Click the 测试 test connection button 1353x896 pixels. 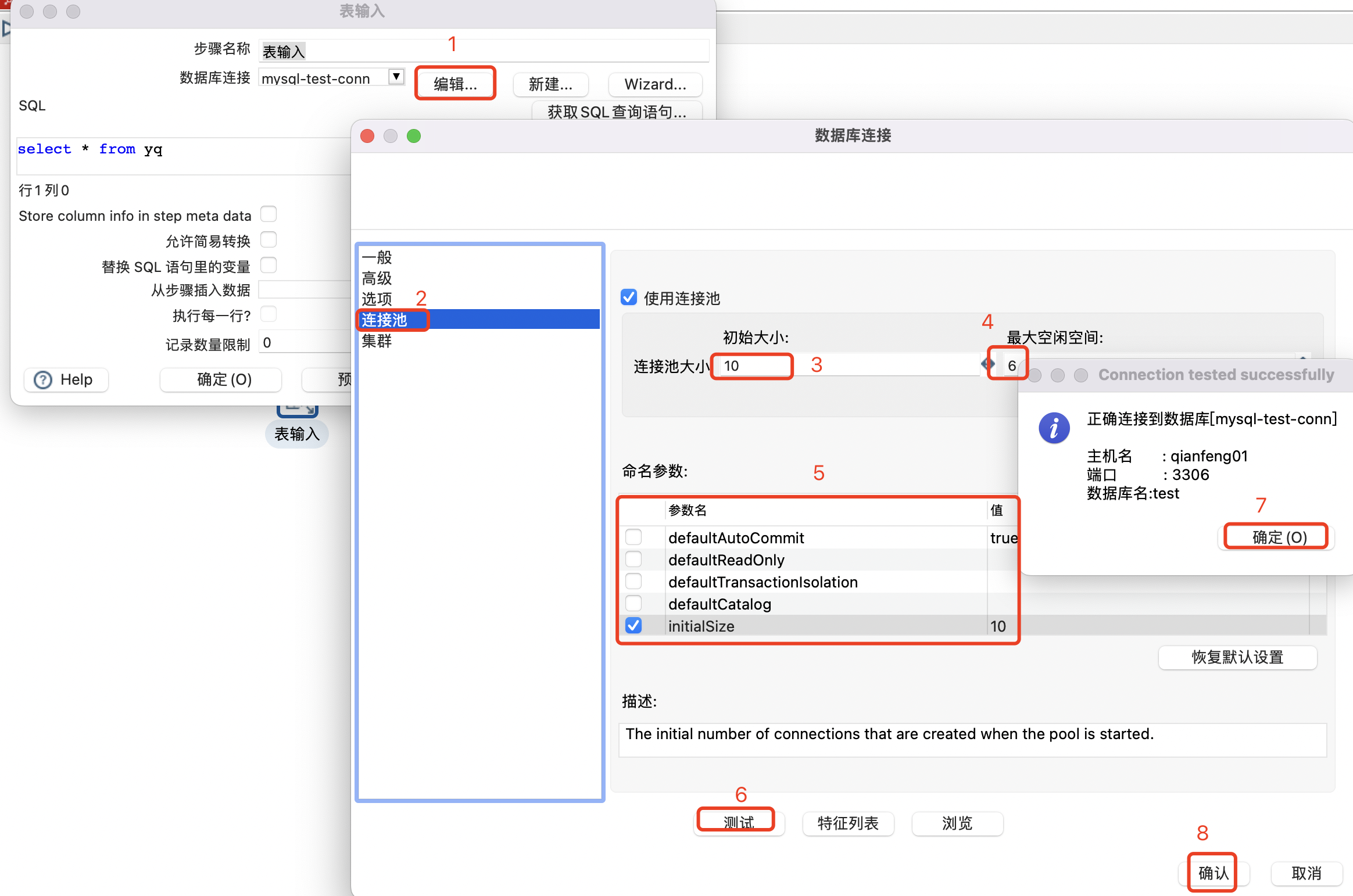click(738, 822)
